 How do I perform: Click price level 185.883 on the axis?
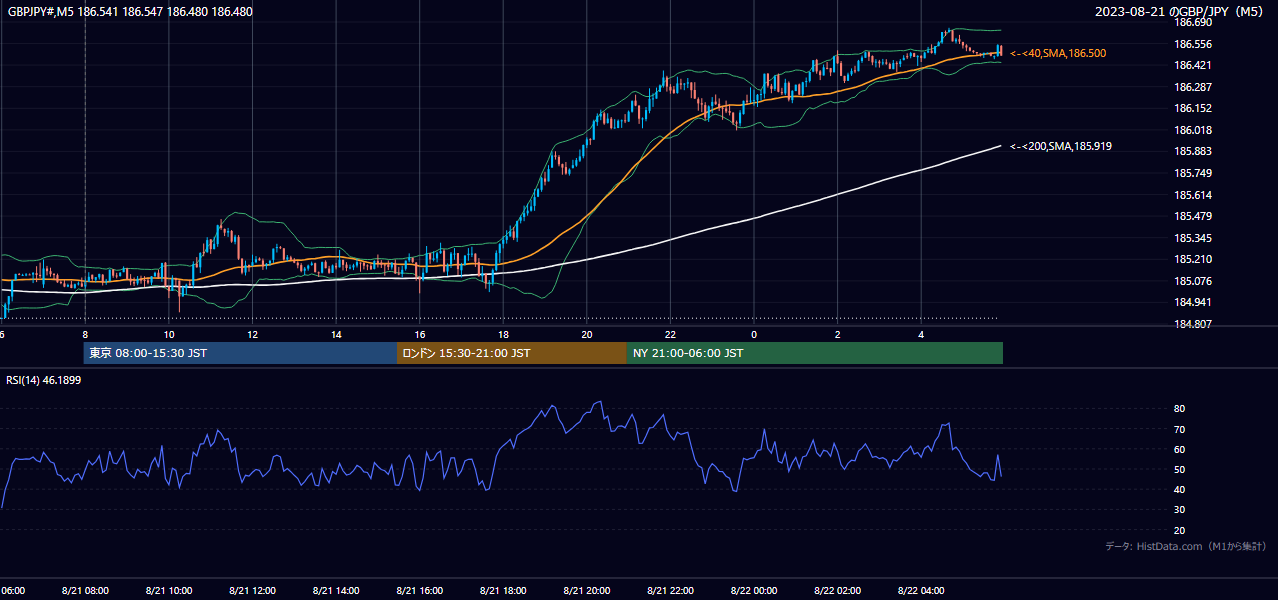(x=1193, y=151)
